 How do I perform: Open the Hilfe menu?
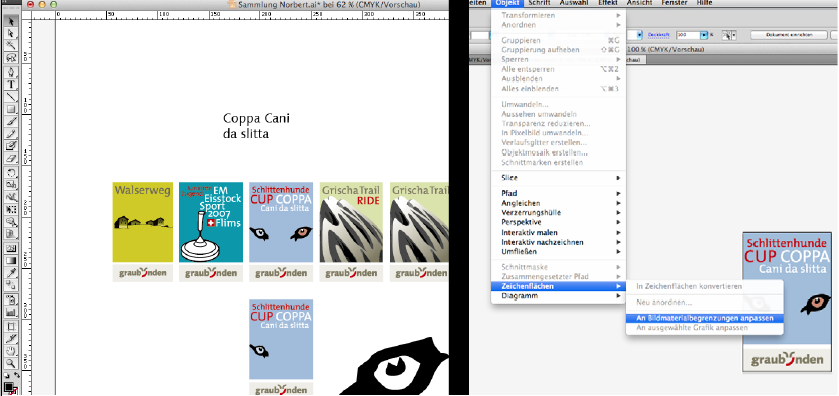(x=704, y=3)
